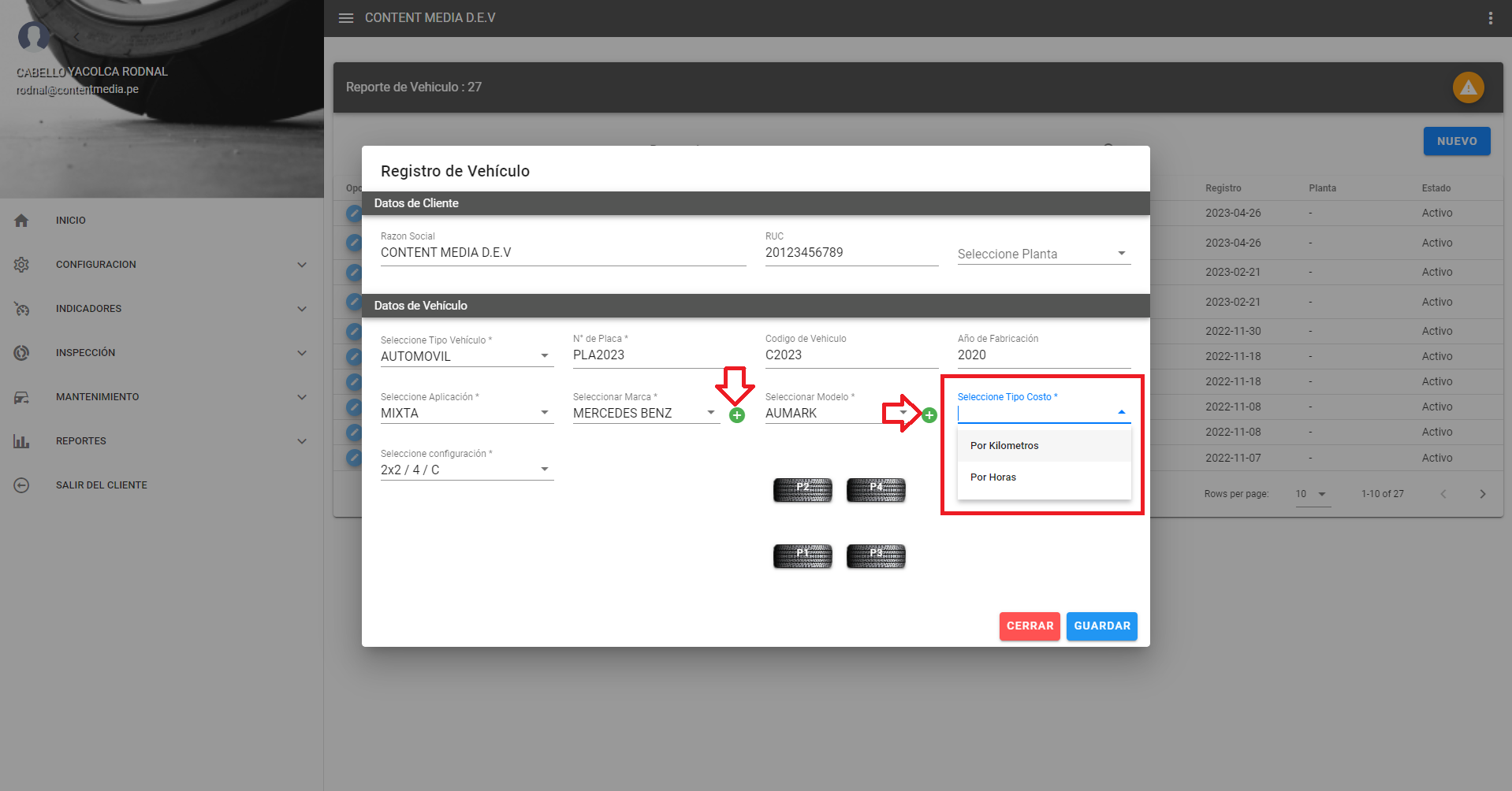Select tire position P4 on diagram
Viewport: 1512px width, 791px height.
point(876,490)
